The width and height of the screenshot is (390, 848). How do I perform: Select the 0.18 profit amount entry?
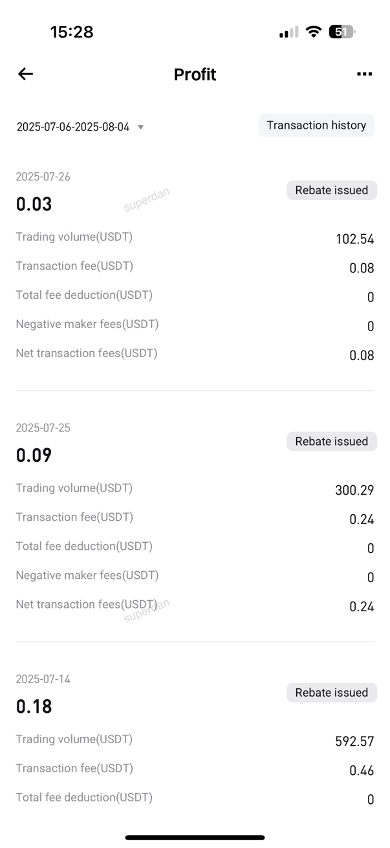34,707
